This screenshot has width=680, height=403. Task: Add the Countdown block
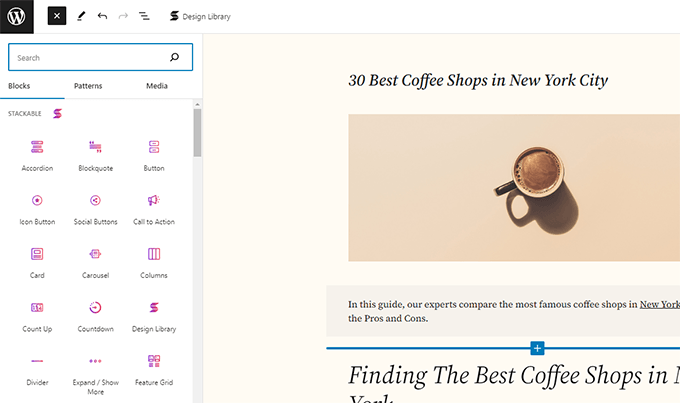pyautogui.click(x=95, y=314)
